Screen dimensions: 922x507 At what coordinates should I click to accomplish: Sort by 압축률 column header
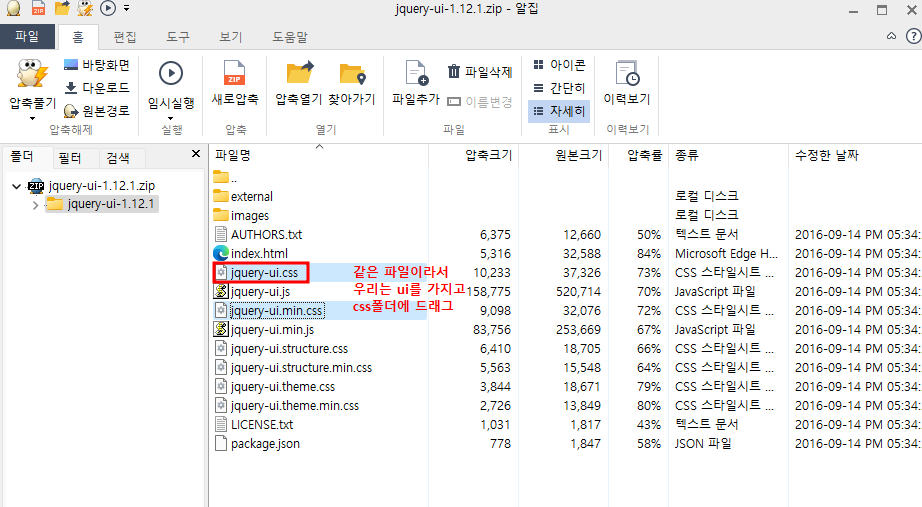tap(644, 155)
